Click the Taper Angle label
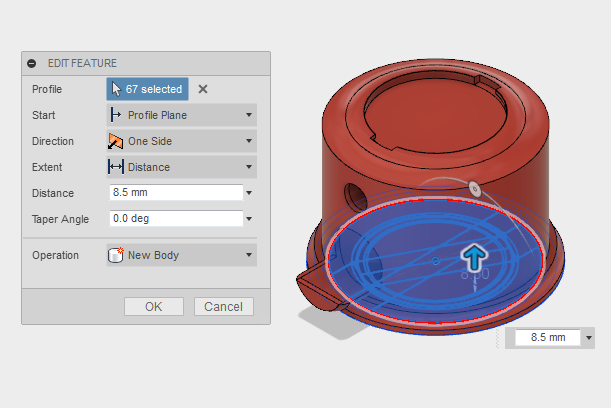The image size is (611, 408). pyautogui.click(x=60, y=219)
